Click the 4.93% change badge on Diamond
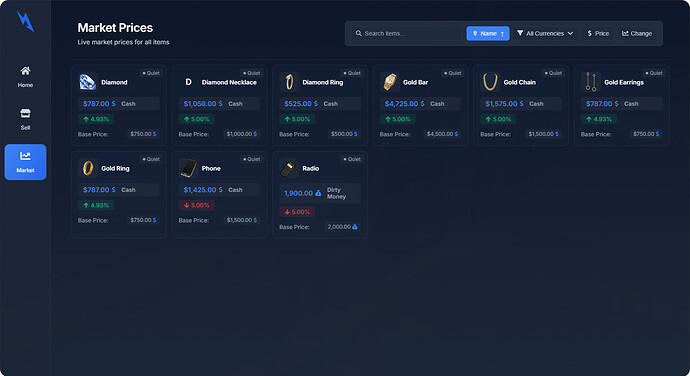This screenshot has height=376, width=690. point(96,119)
